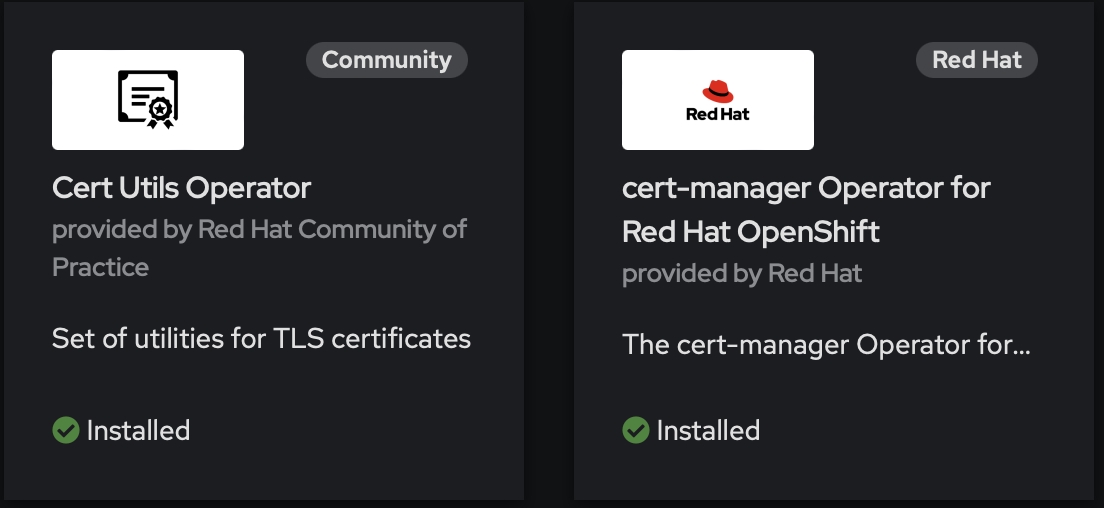1104x508 pixels.
Task: Click truncated 'The cert-manager Operator for…' description
Action: pyautogui.click(x=825, y=345)
